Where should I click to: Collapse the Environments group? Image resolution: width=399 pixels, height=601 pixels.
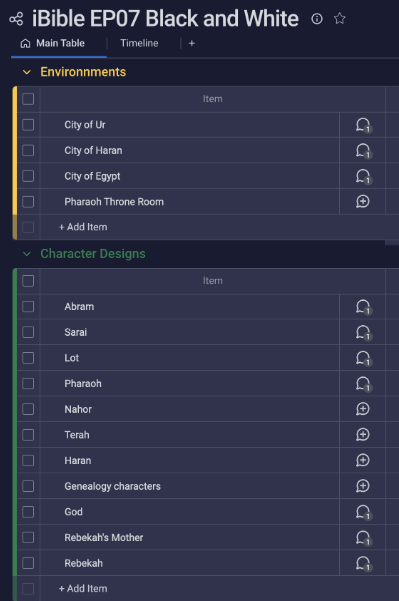(26, 72)
